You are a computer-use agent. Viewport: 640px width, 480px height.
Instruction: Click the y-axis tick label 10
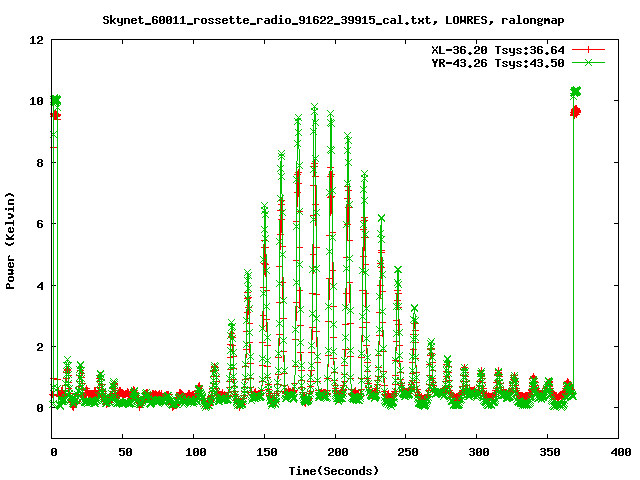36,101
